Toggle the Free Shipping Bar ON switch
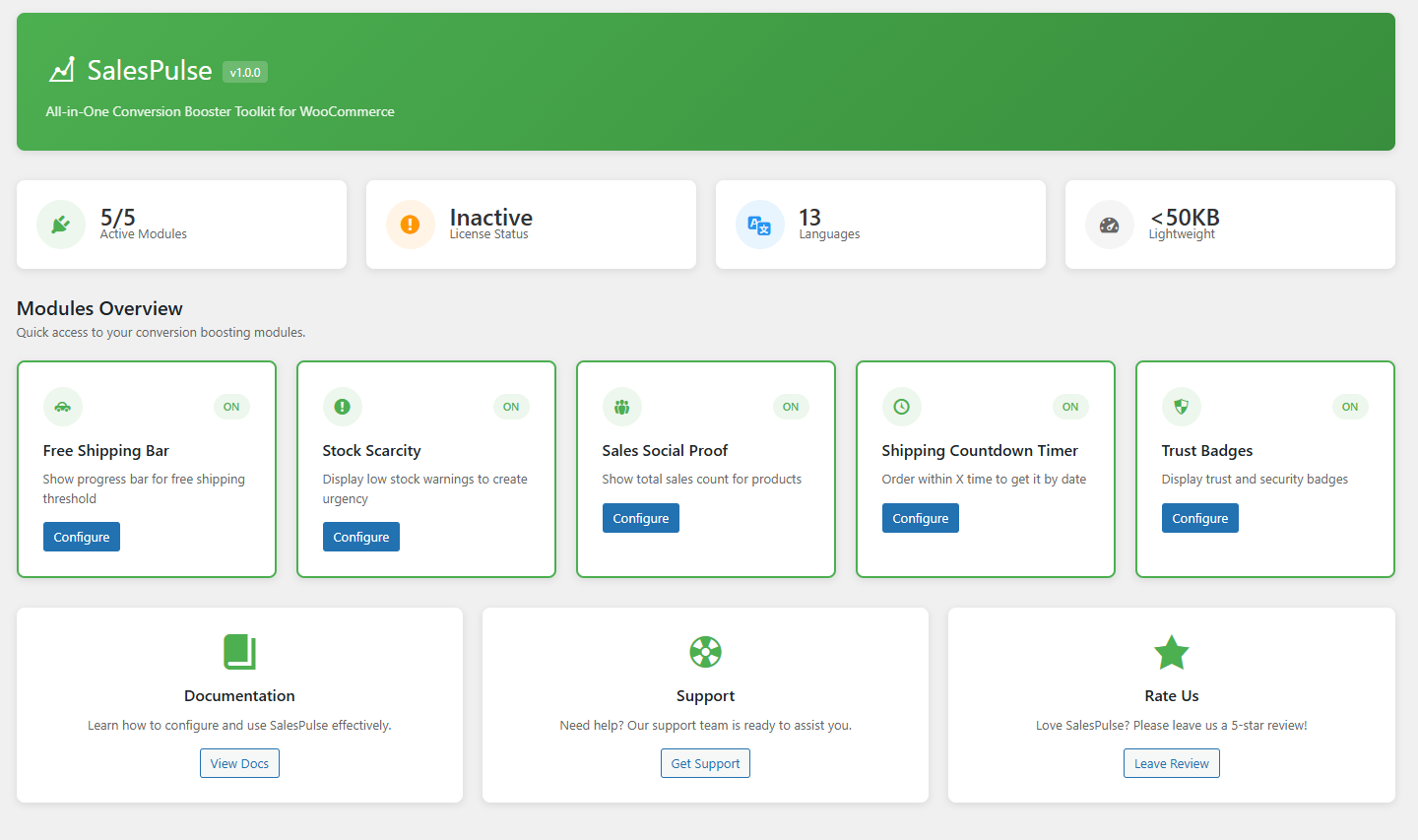Screen dimensions: 1418x840 (231, 407)
